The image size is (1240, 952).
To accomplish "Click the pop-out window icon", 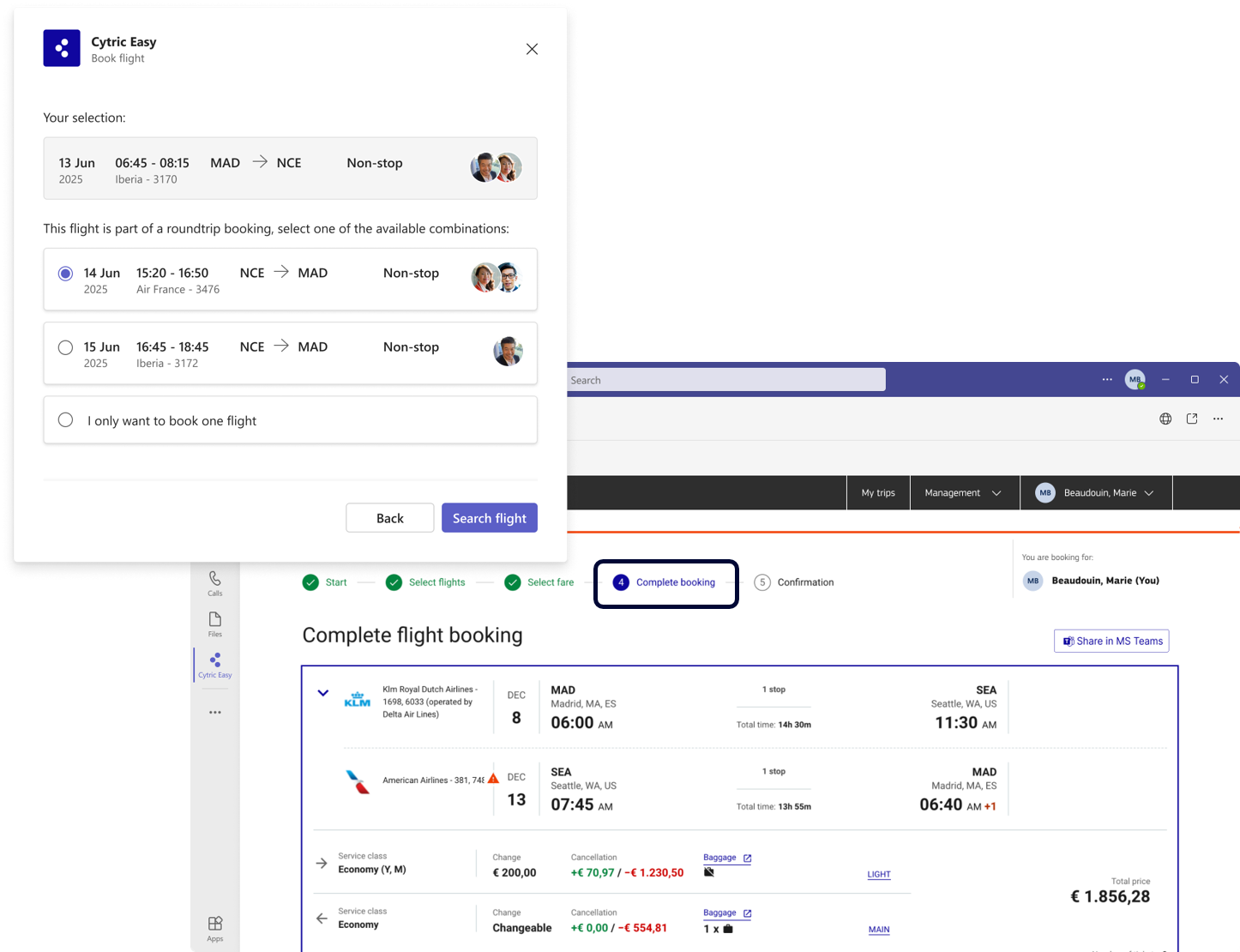I will [1192, 419].
